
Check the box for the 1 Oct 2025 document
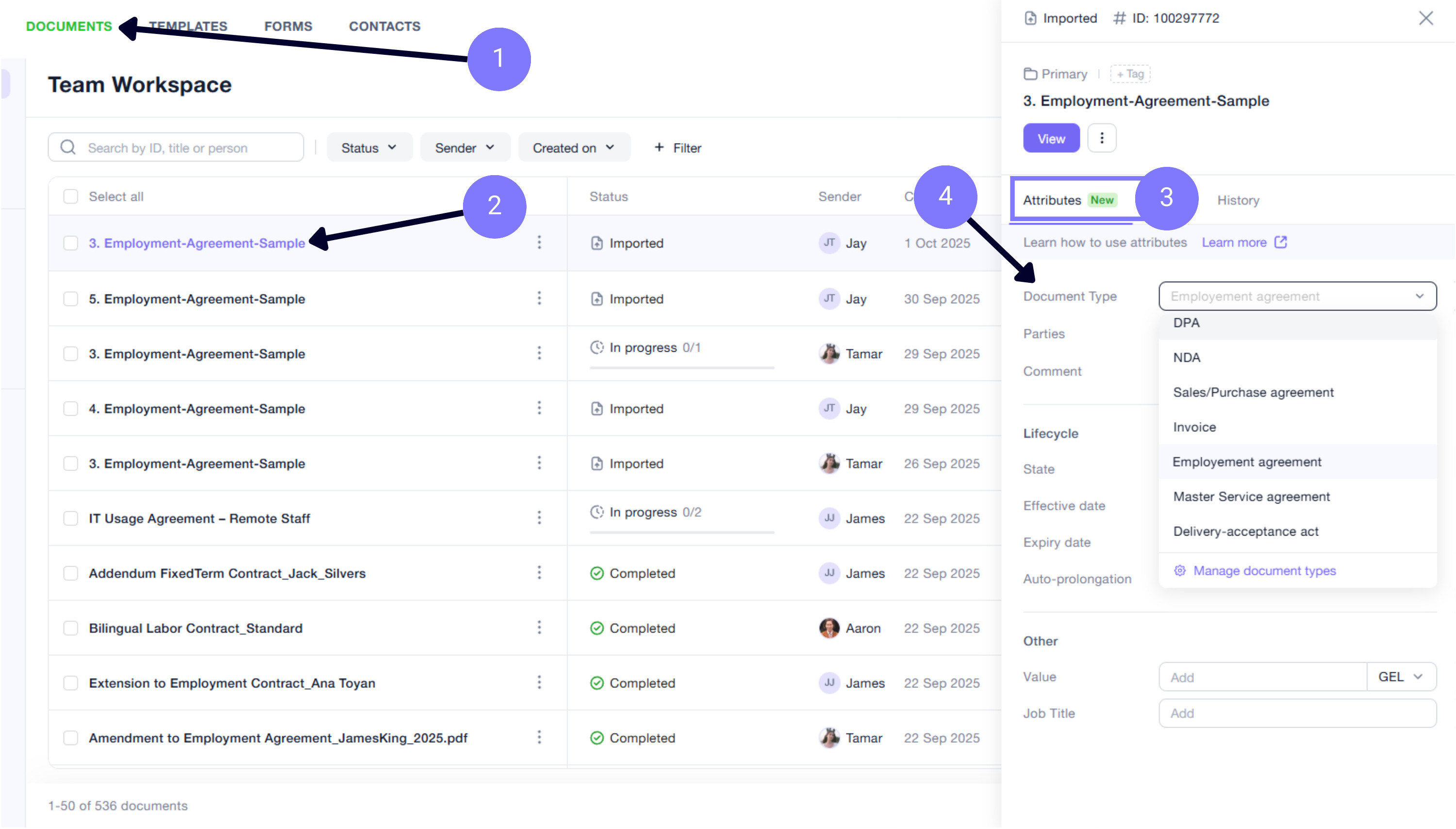71,243
